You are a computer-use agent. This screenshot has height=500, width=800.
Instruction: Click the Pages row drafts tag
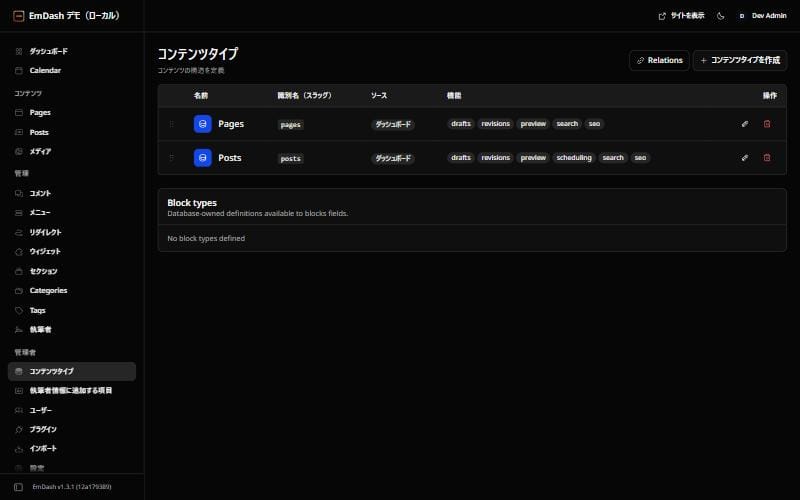[x=461, y=124]
